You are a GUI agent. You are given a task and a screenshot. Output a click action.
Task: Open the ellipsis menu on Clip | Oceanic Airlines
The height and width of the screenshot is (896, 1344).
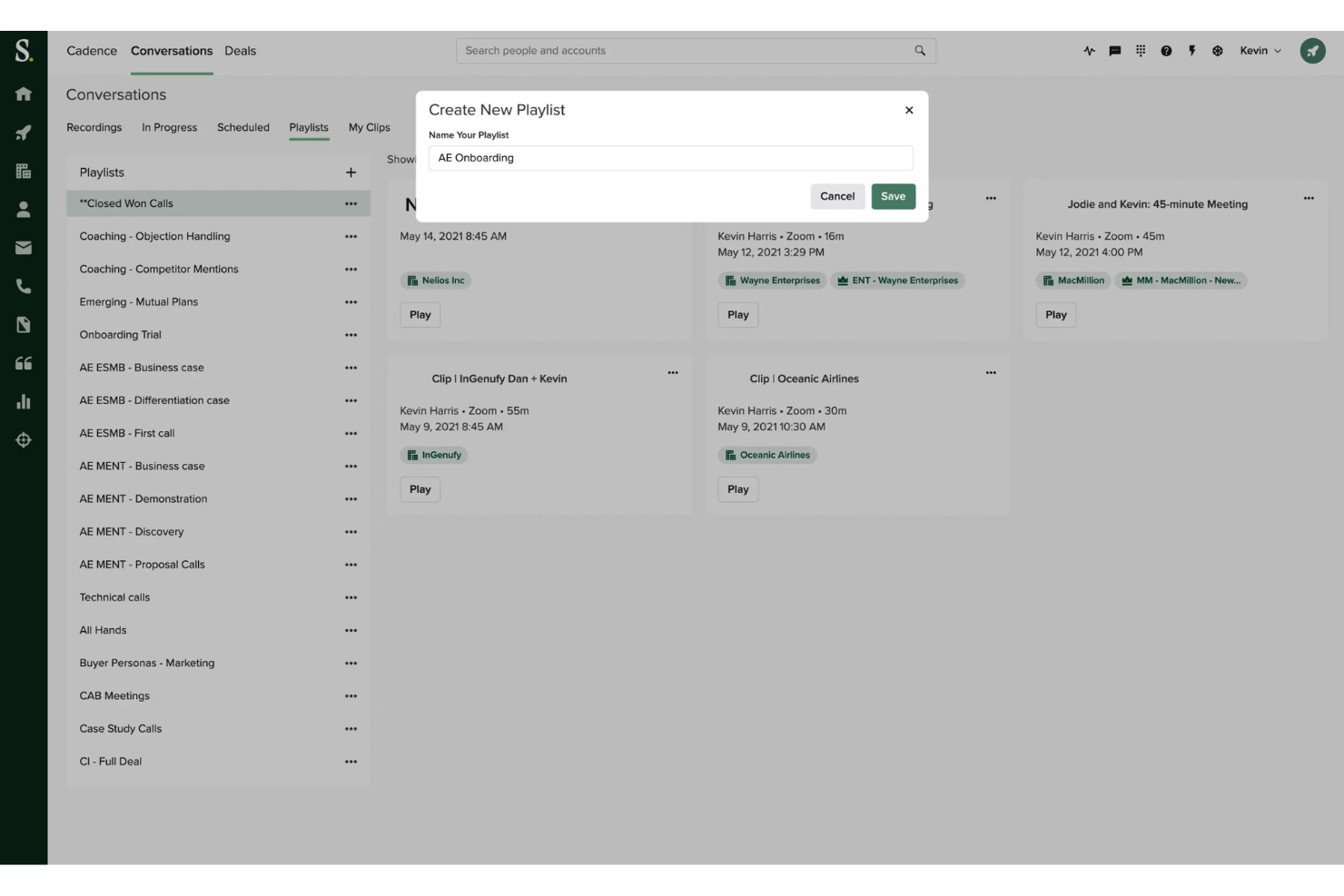pyautogui.click(x=991, y=372)
